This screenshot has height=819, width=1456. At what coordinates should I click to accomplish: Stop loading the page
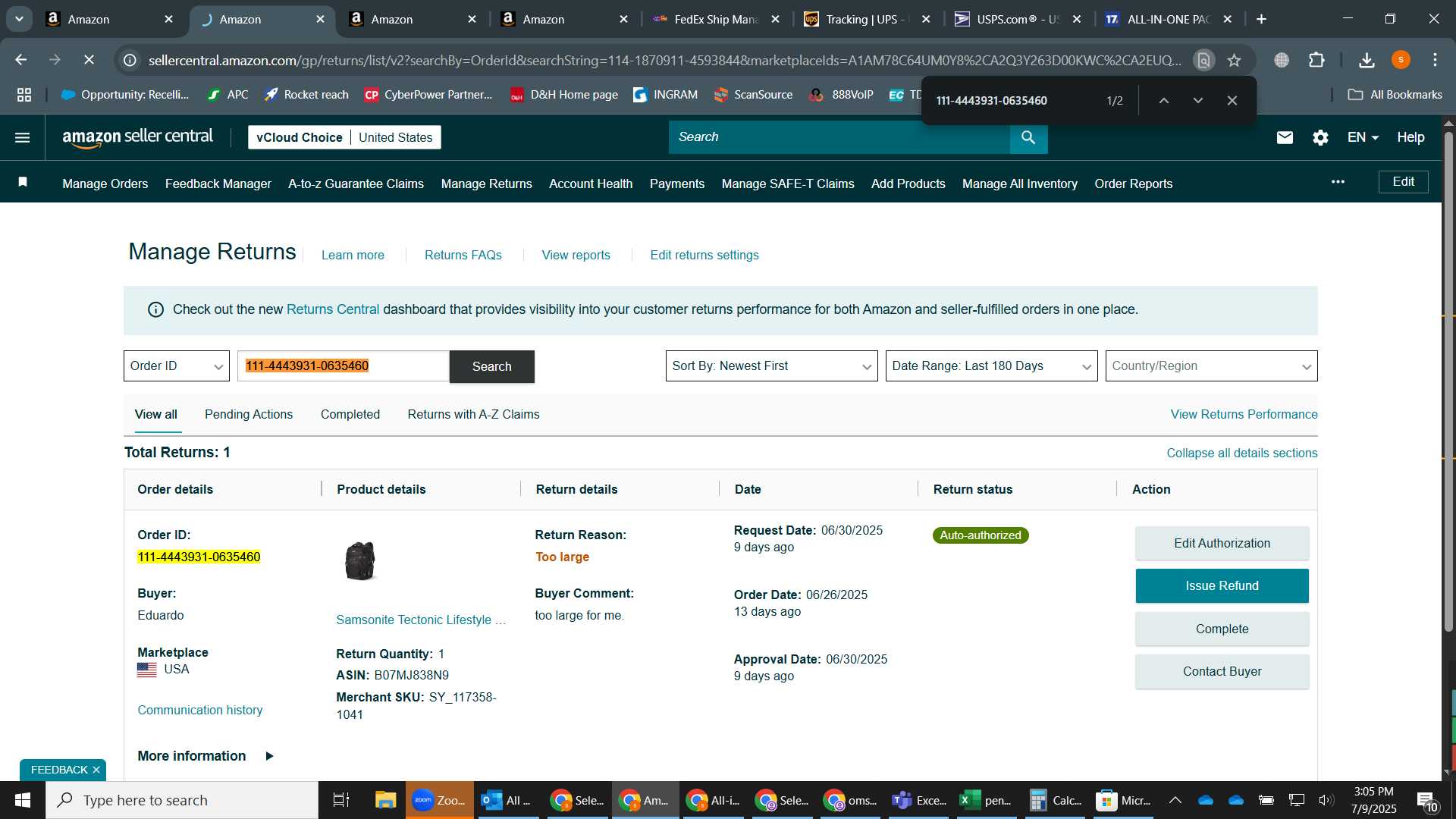(89, 59)
